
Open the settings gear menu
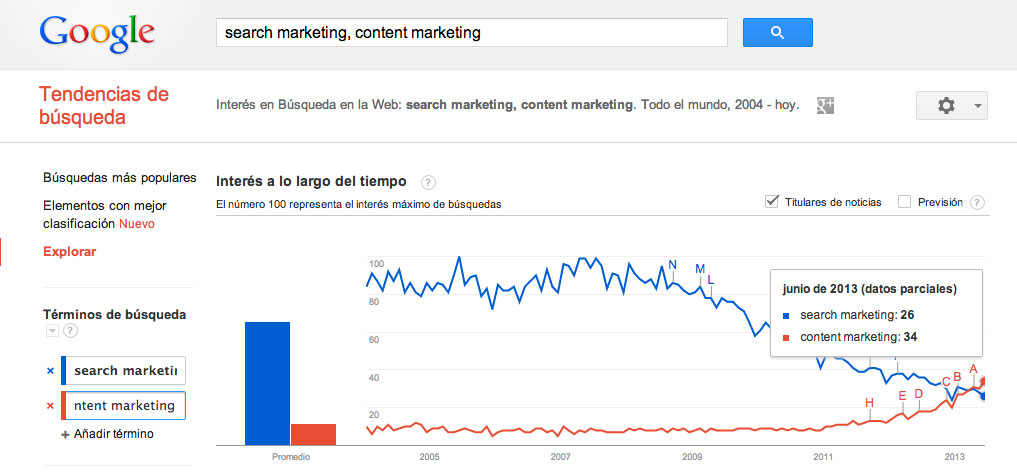coord(951,105)
